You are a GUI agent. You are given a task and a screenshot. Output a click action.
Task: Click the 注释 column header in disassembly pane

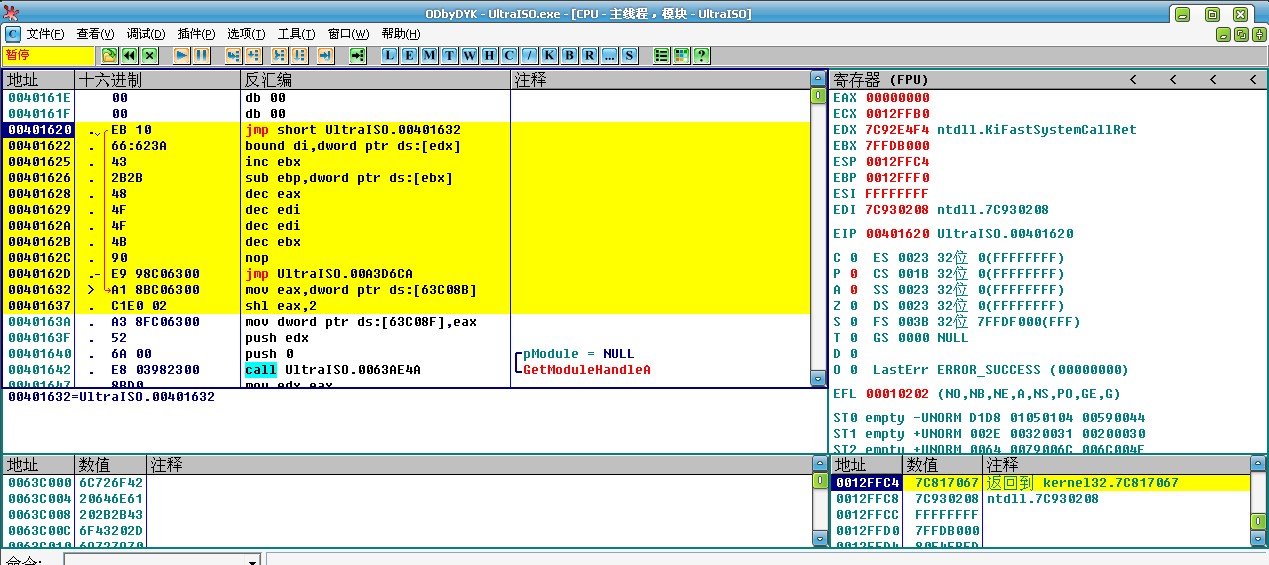[660, 80]
